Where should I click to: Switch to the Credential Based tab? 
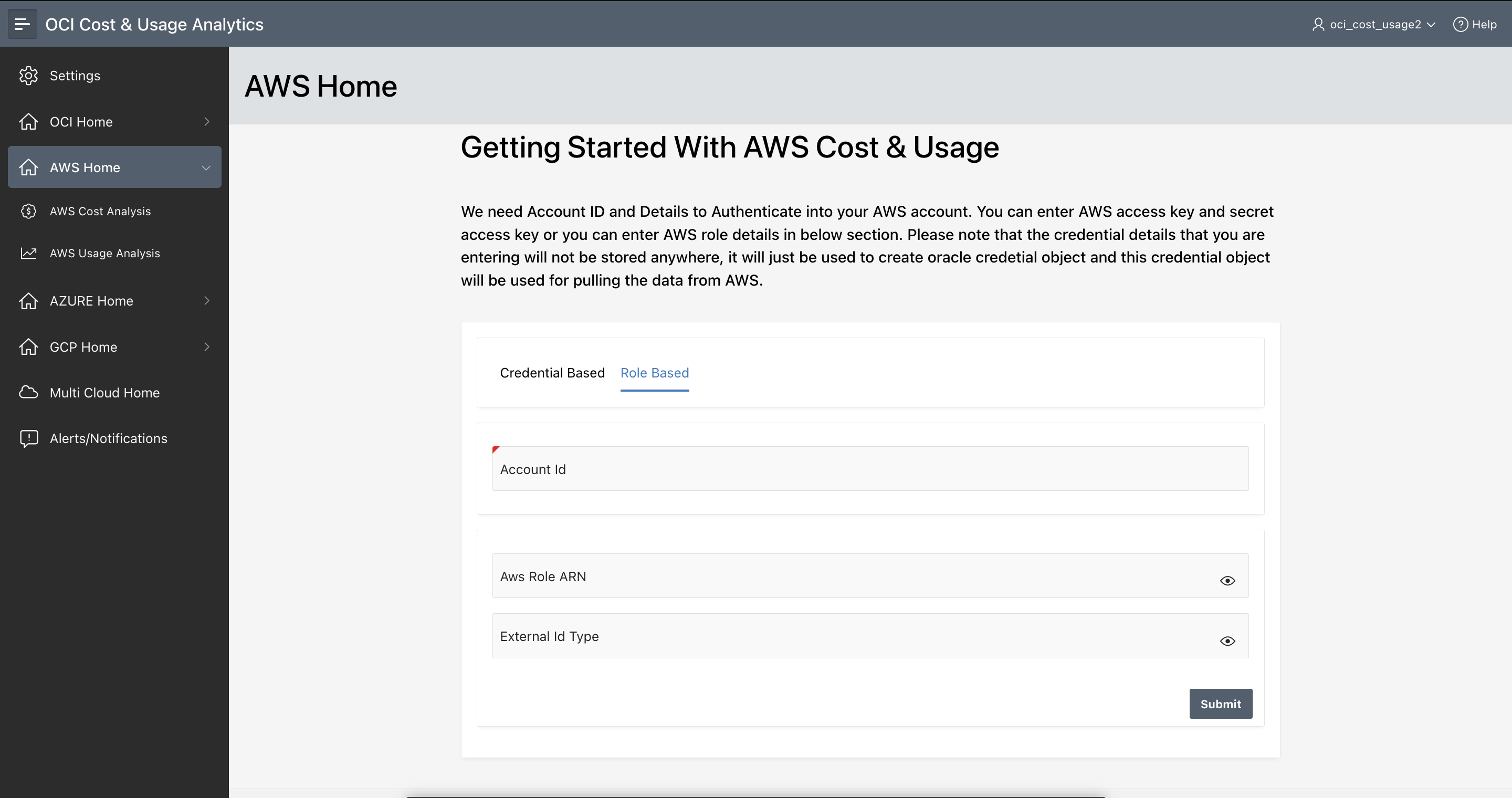pos(552,373)
